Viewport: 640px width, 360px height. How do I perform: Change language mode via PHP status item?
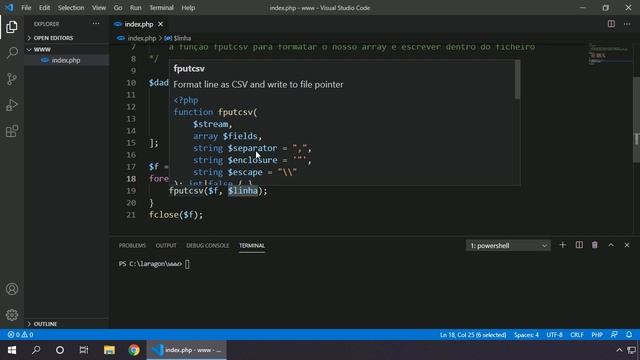click(597, 335)
